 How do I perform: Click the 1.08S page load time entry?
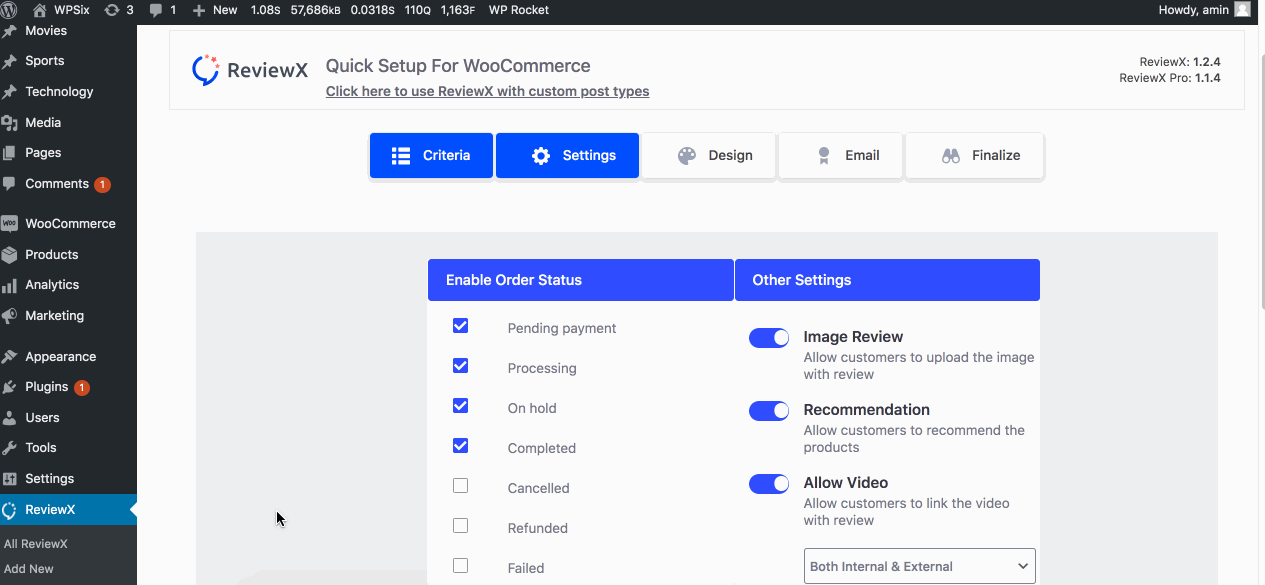point(266,10)
